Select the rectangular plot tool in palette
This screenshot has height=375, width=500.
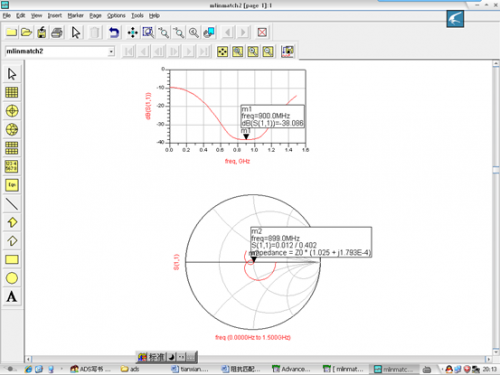tap(12, 92)
